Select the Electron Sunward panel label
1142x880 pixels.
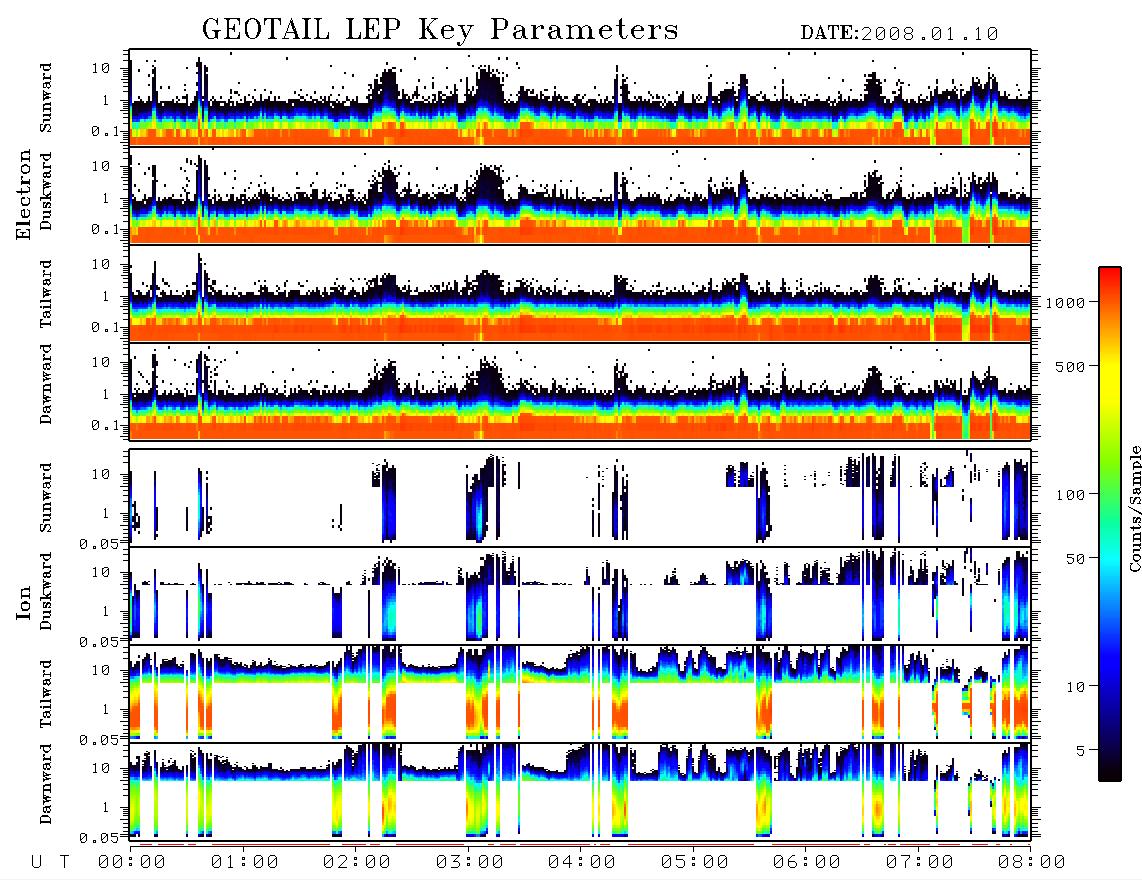[x=46, y=98]
